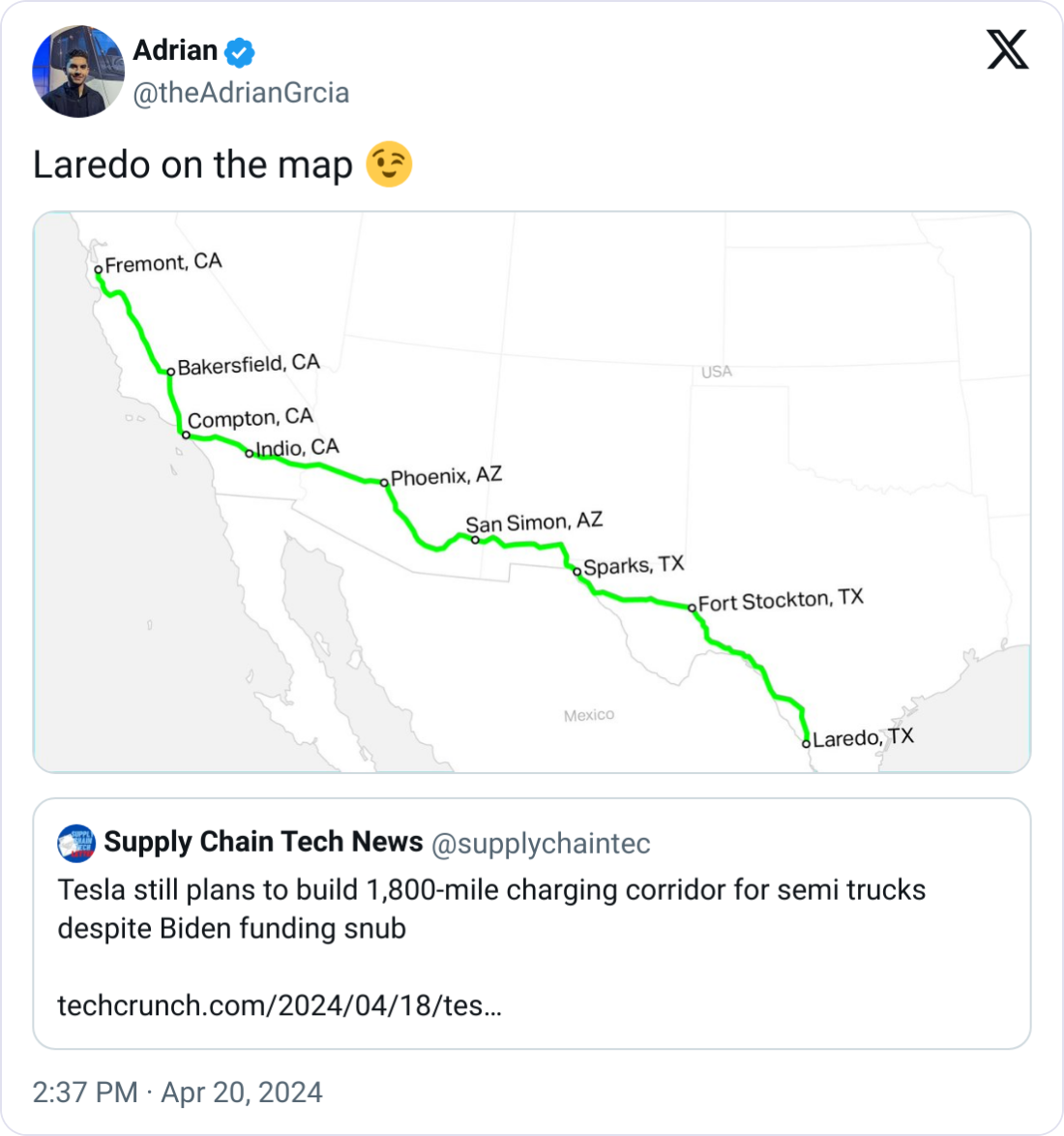Click the Laredo, TX map marker
Screen dimensions: 1064x1136
point(806,743)
